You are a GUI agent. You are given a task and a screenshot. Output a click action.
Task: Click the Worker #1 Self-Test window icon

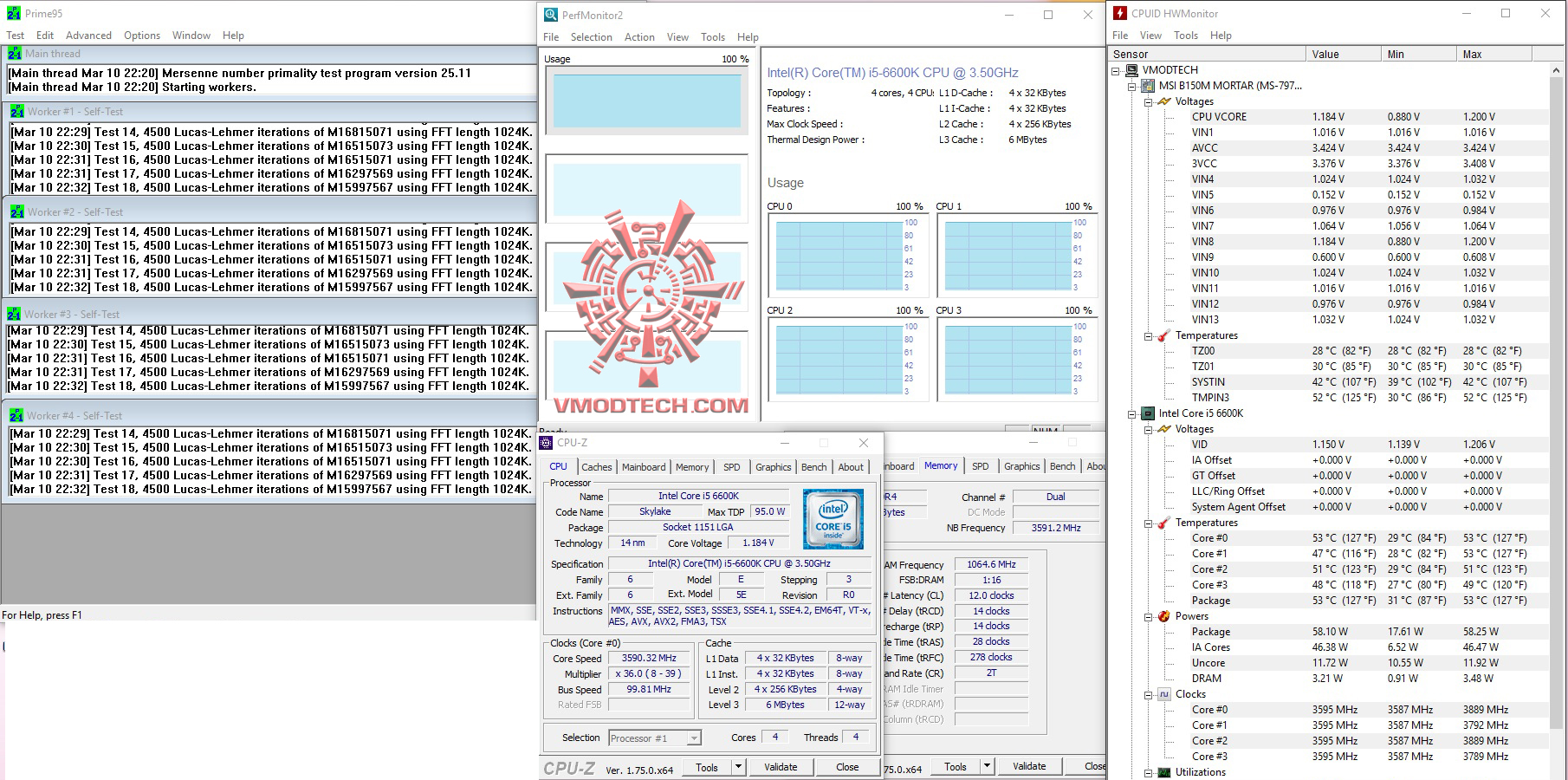(x=17, y=112)
